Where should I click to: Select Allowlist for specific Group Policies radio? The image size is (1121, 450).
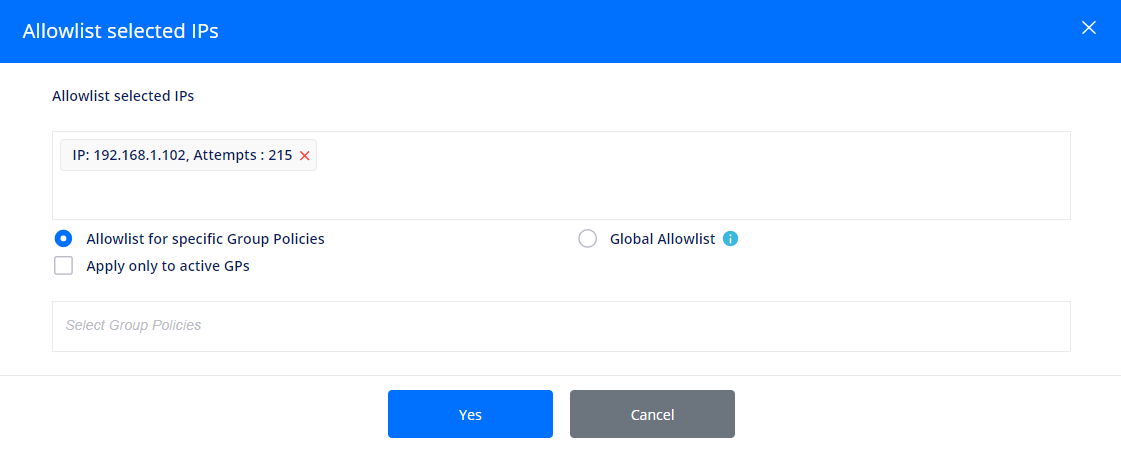63,239
